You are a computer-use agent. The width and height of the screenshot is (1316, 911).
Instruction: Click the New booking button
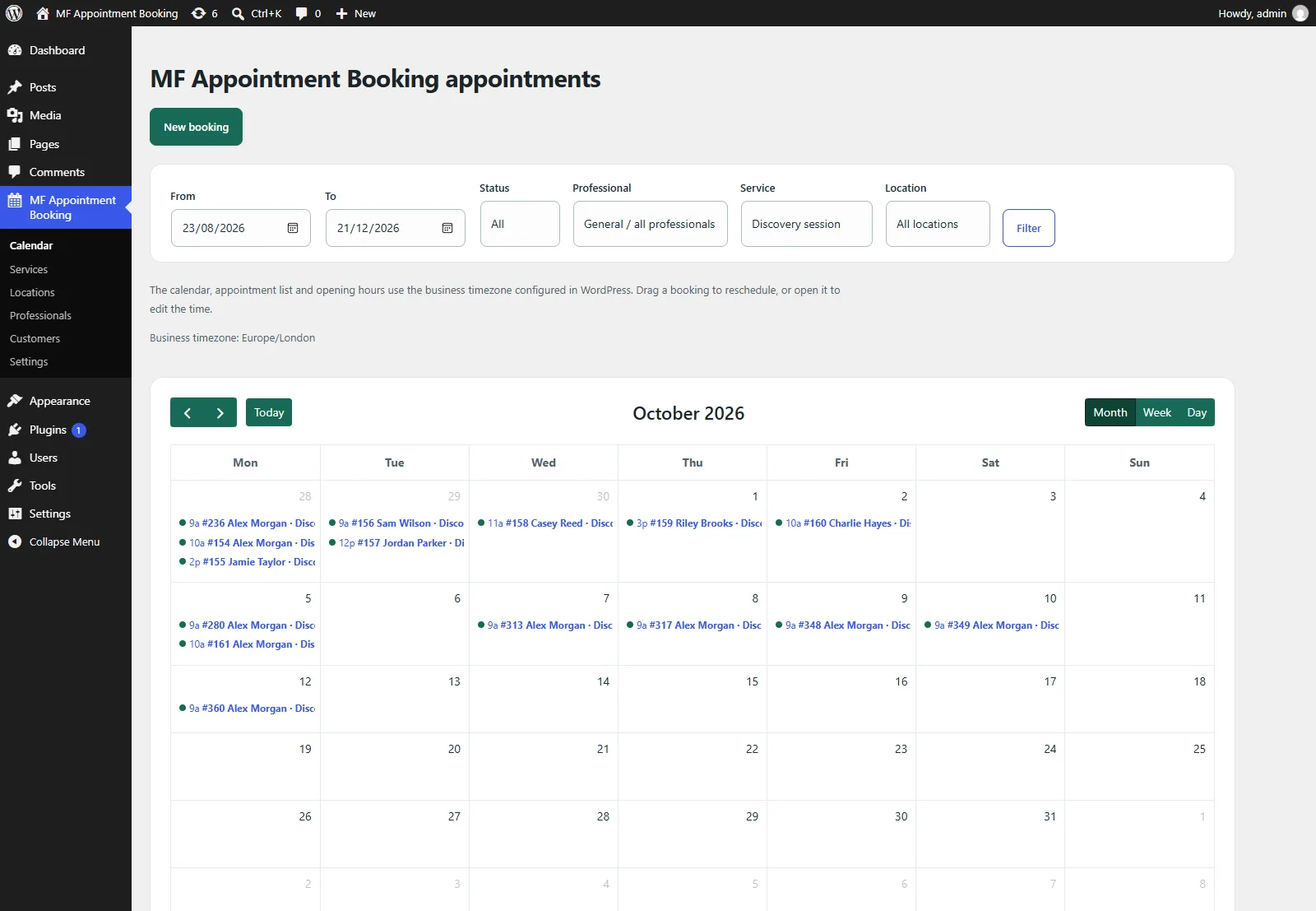[x=196, y=127]
